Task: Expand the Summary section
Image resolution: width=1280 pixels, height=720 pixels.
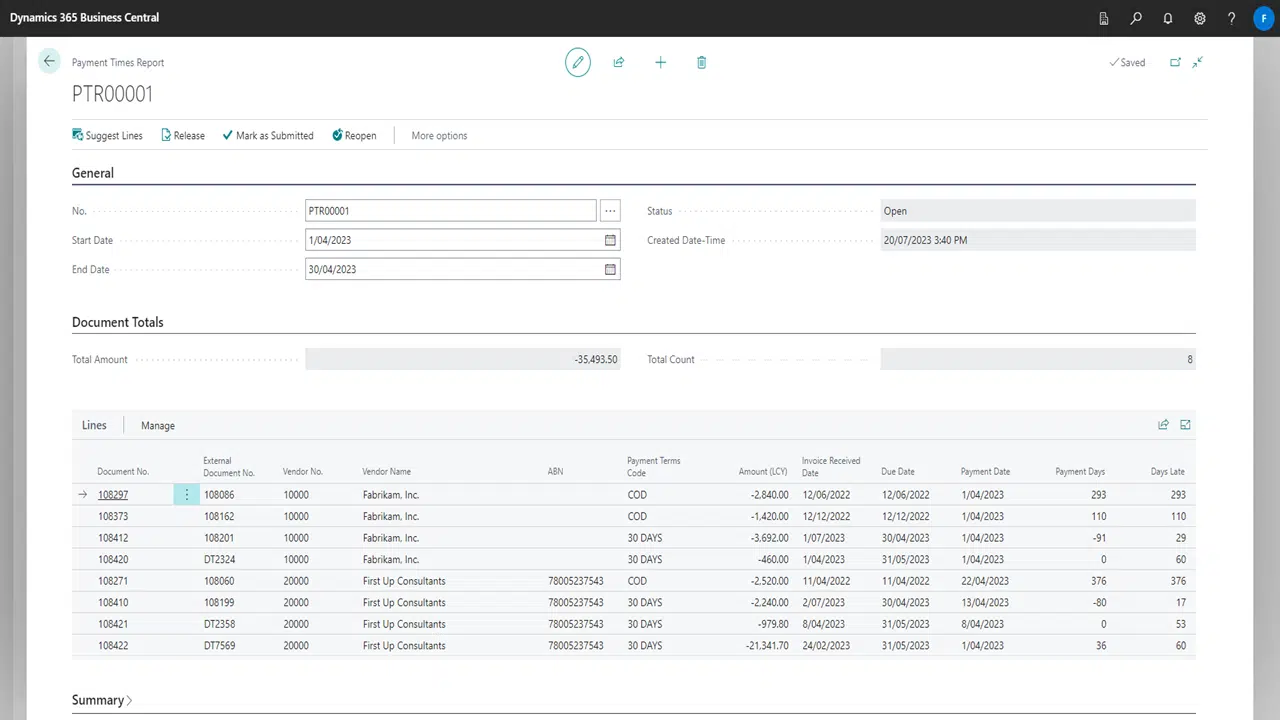Action: pos(102,700)
